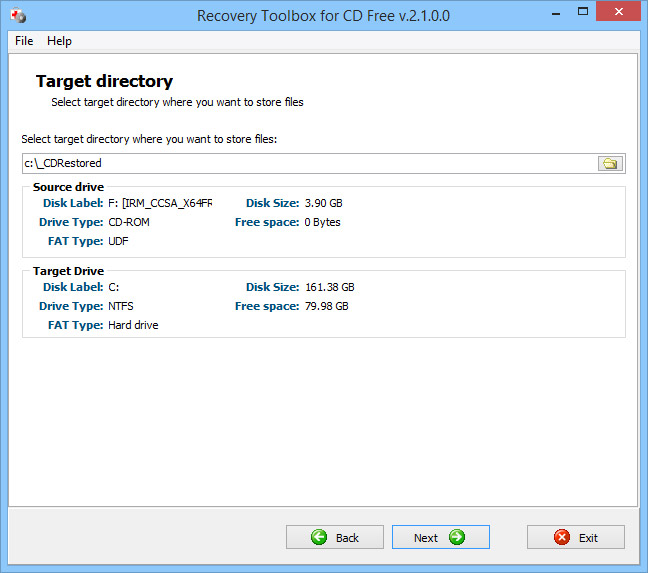Maximize the Recovery Toolbox window

583,12
